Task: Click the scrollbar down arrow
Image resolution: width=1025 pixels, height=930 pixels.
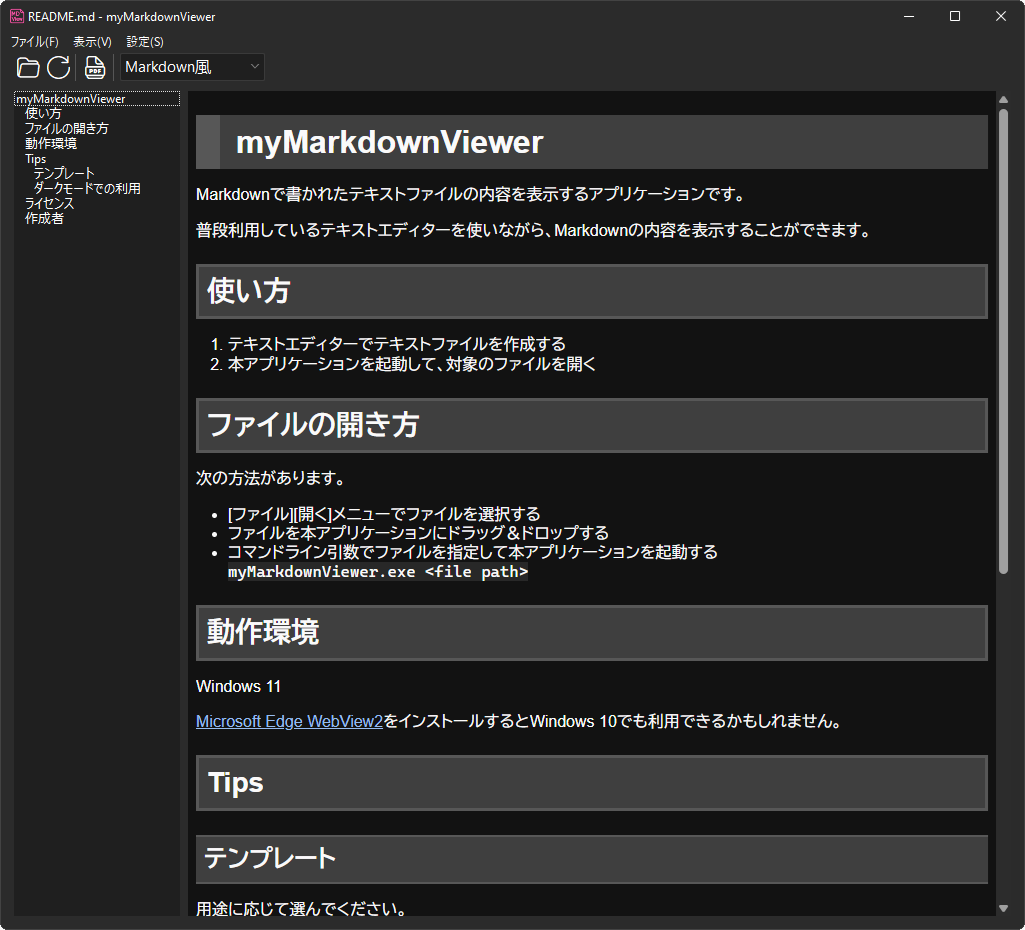Action: click(1003, 908)
